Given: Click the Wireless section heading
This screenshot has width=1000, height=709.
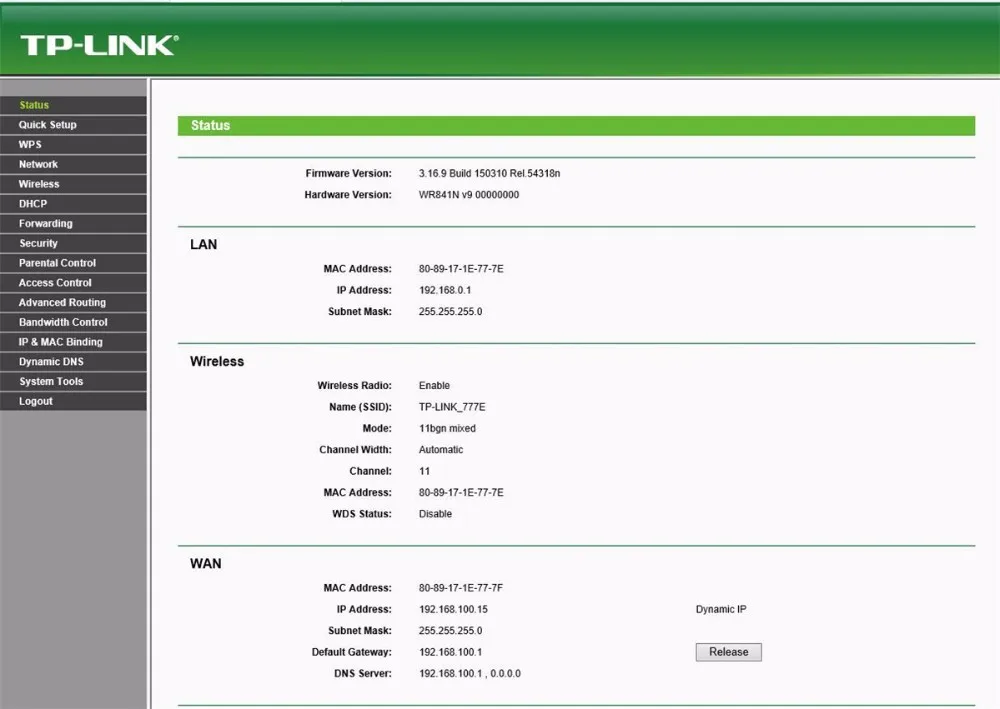Looking at the screenshot, I should 217,362.
